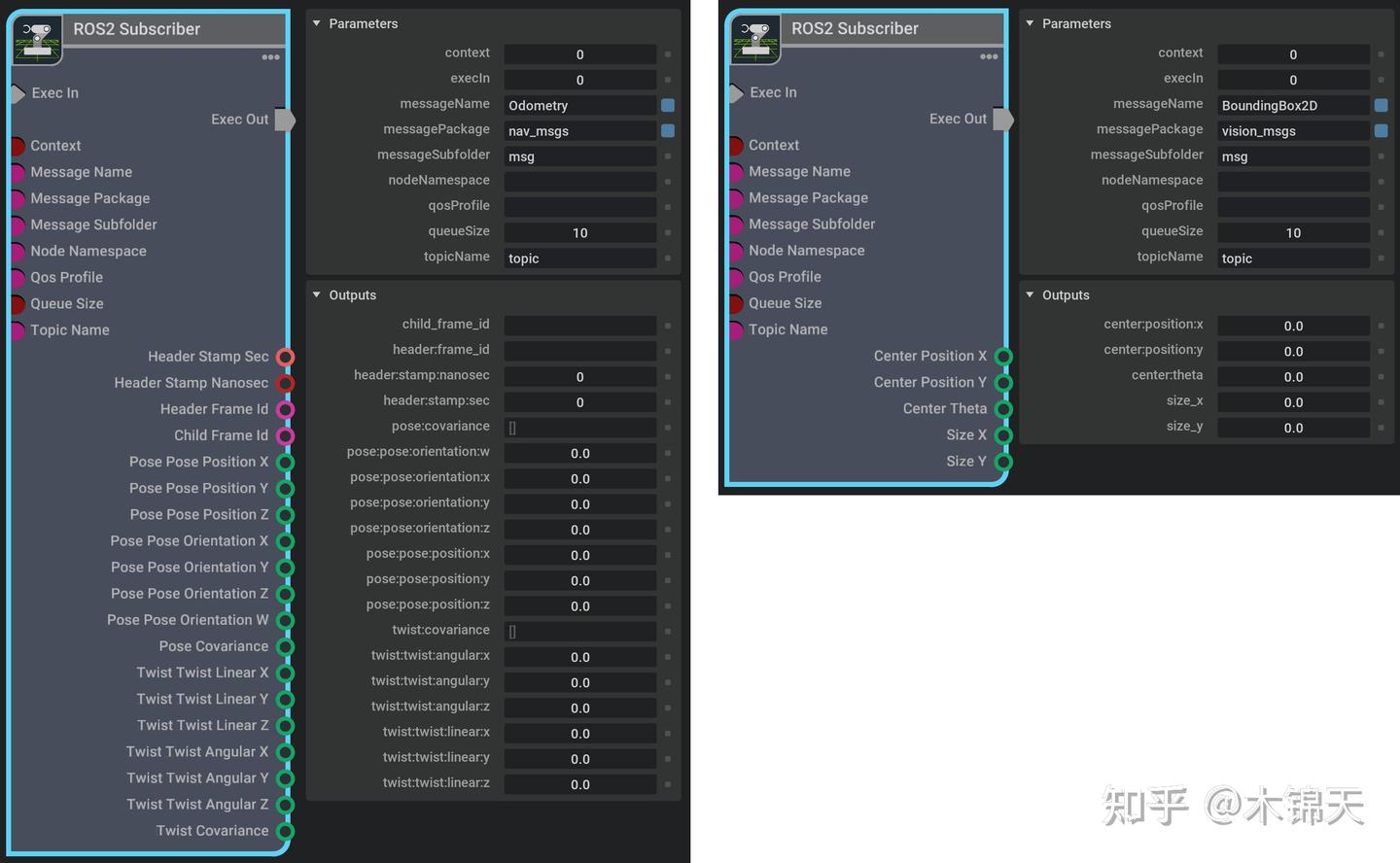Open the three-dot menu on the left node

tap(269, 56)
